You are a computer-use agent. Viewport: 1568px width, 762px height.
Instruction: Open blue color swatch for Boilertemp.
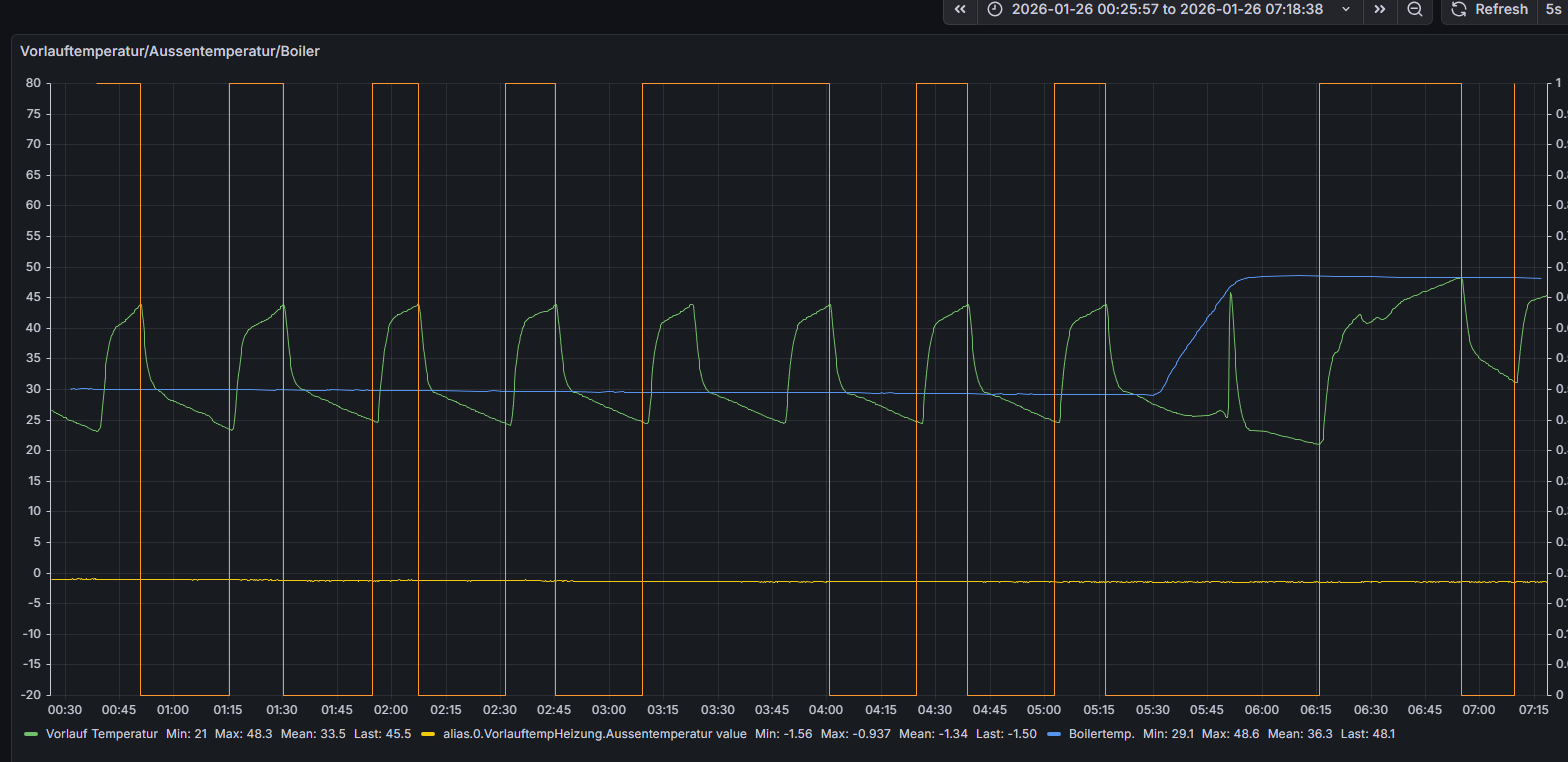[x=1054, y=733]
